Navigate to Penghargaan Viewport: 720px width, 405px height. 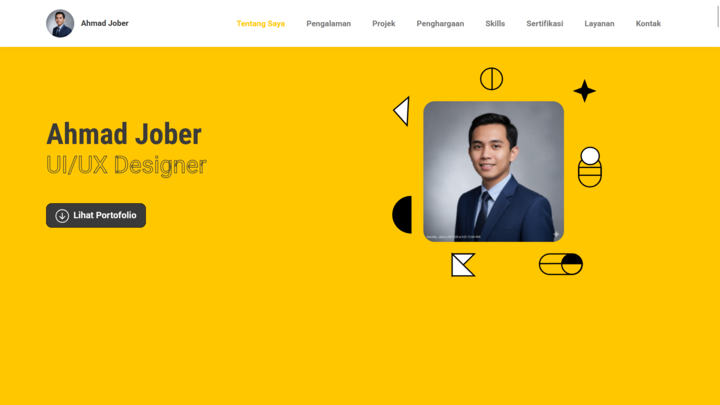(x=440, y=23)
